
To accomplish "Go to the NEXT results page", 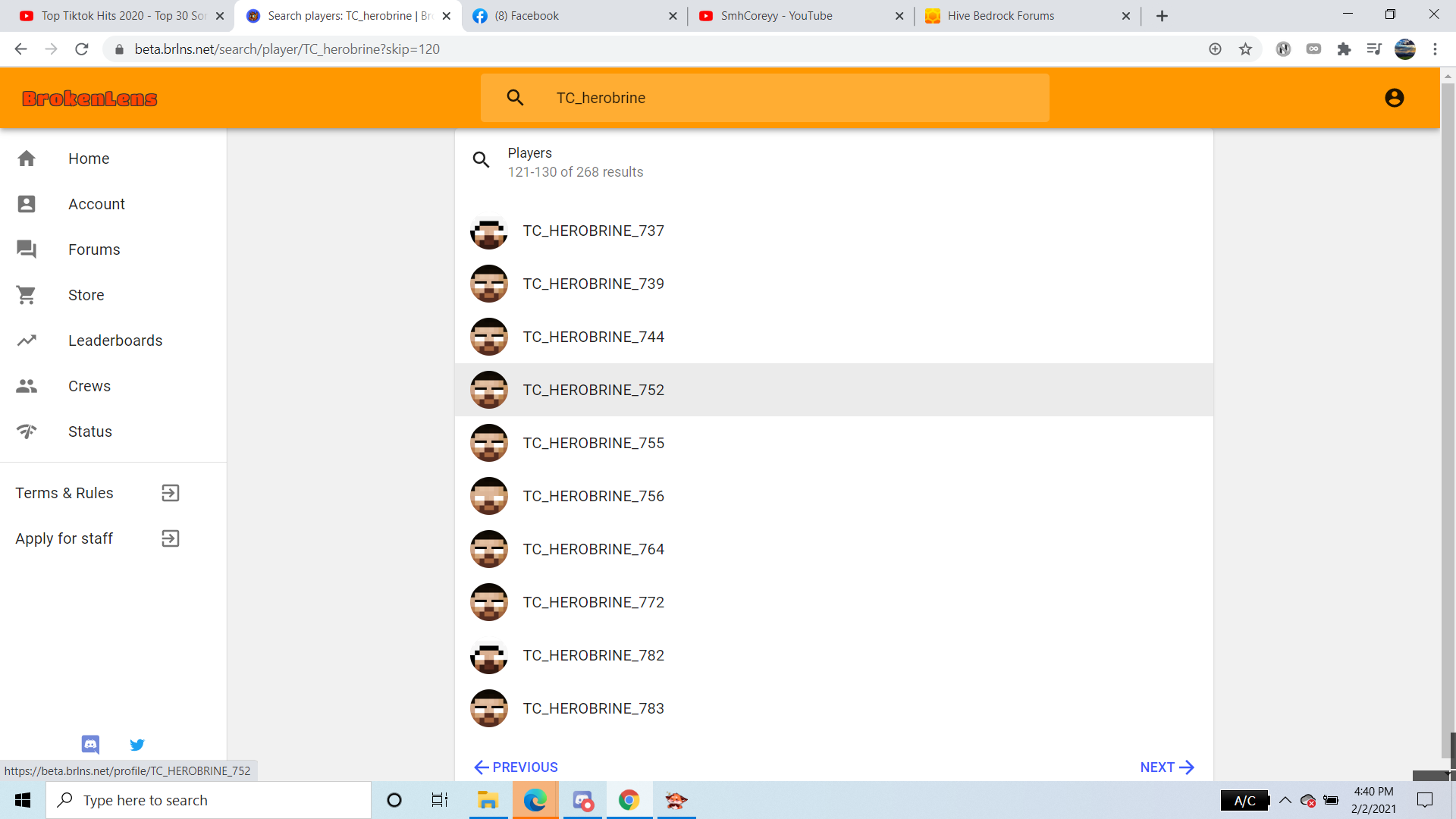I will click(x=1167, y=767).
